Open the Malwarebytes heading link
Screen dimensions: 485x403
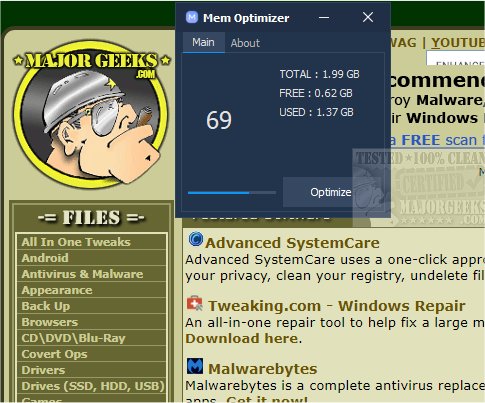pos(263,369)
